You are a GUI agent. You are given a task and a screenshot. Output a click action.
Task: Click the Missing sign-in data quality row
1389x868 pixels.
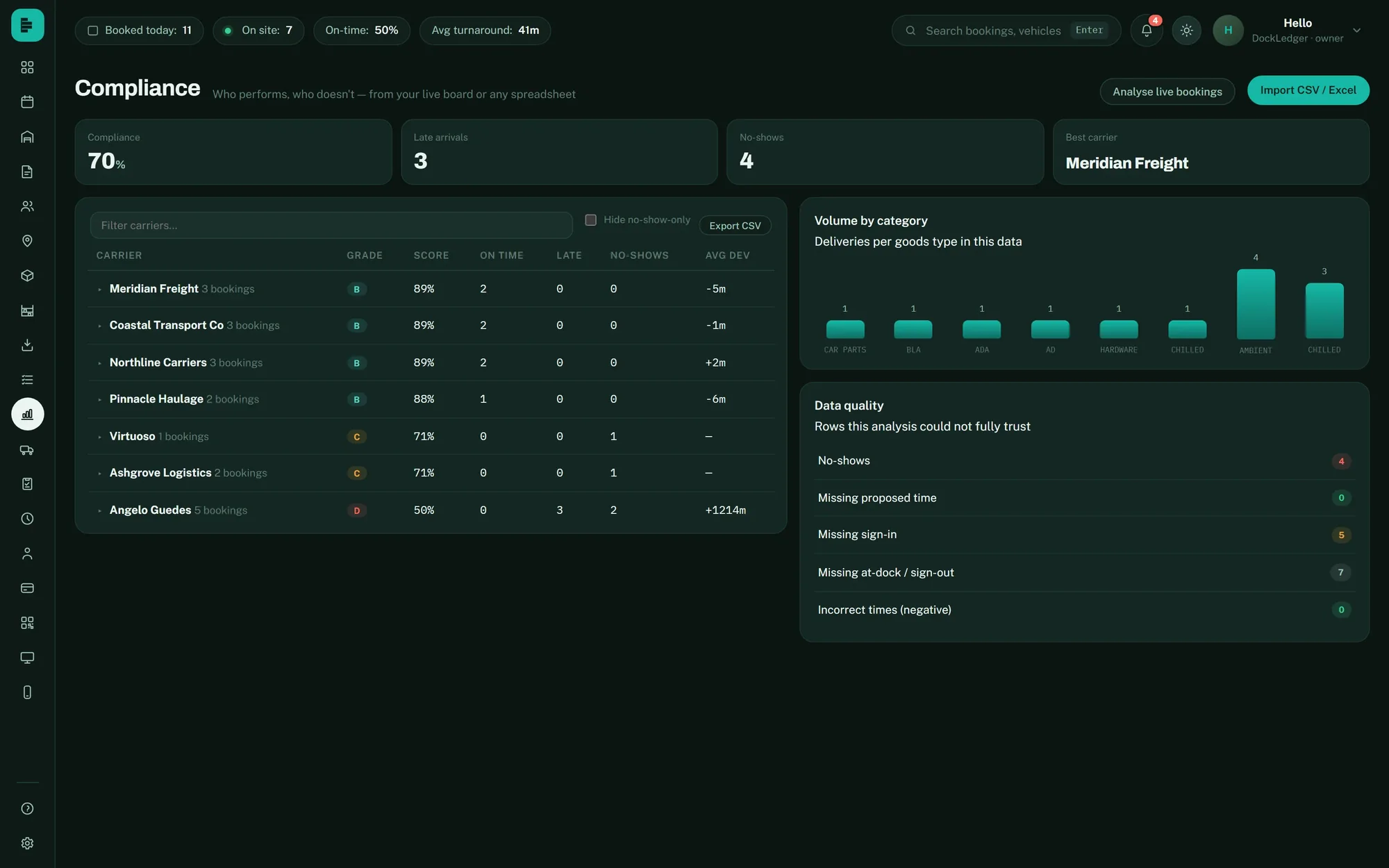[1084, 535]
